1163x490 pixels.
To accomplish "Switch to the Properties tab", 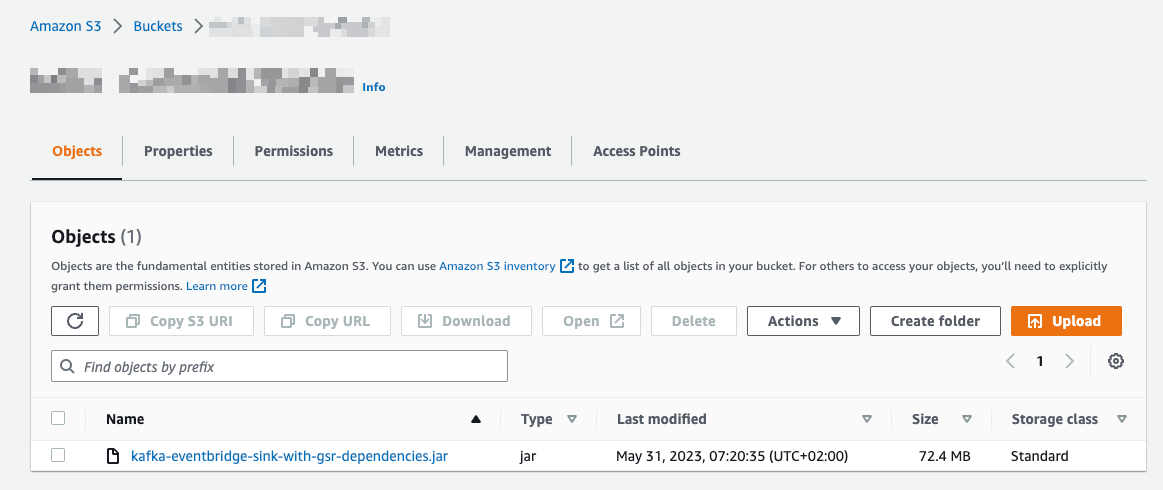I will 178,151.
